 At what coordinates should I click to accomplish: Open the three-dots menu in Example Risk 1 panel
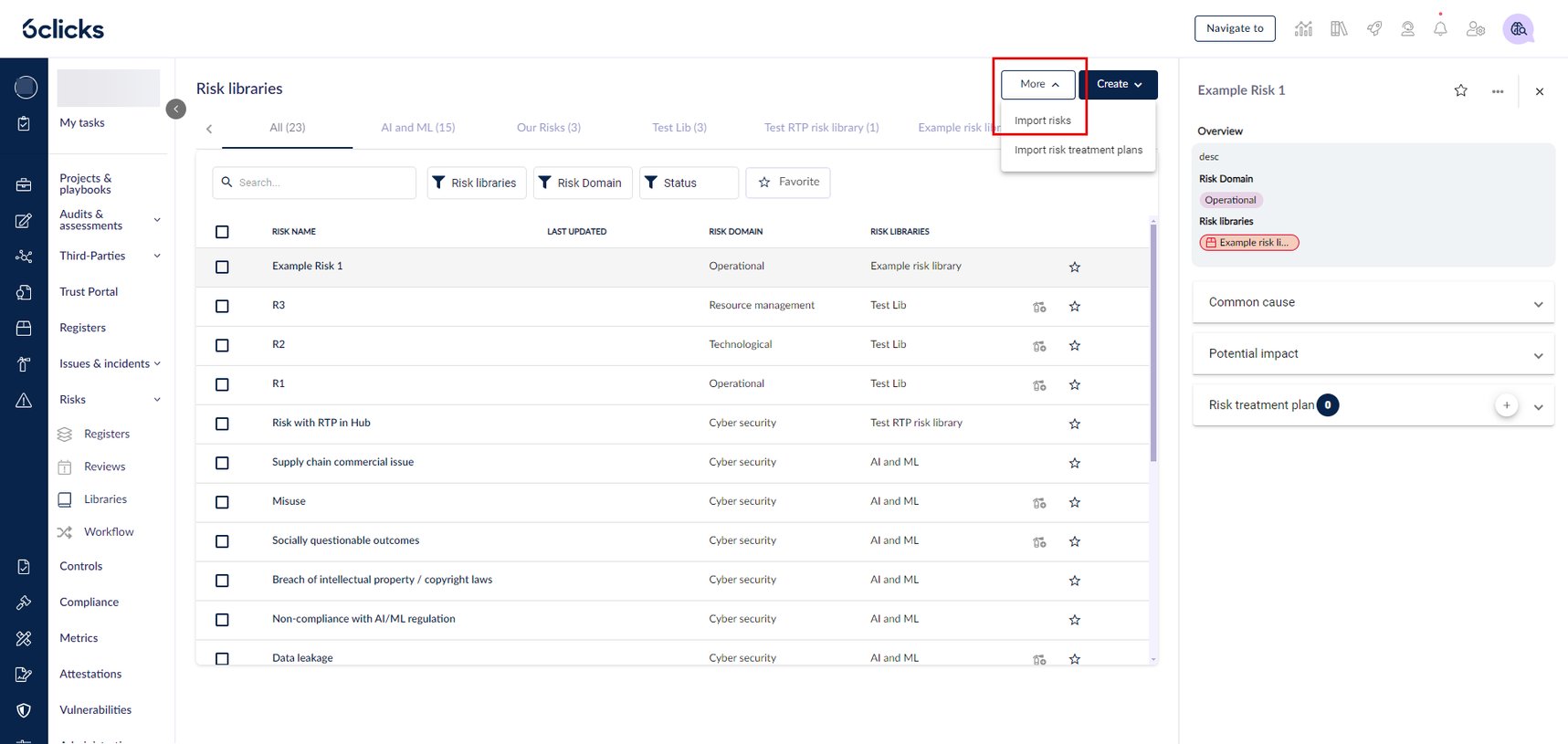click(1497, 91)
